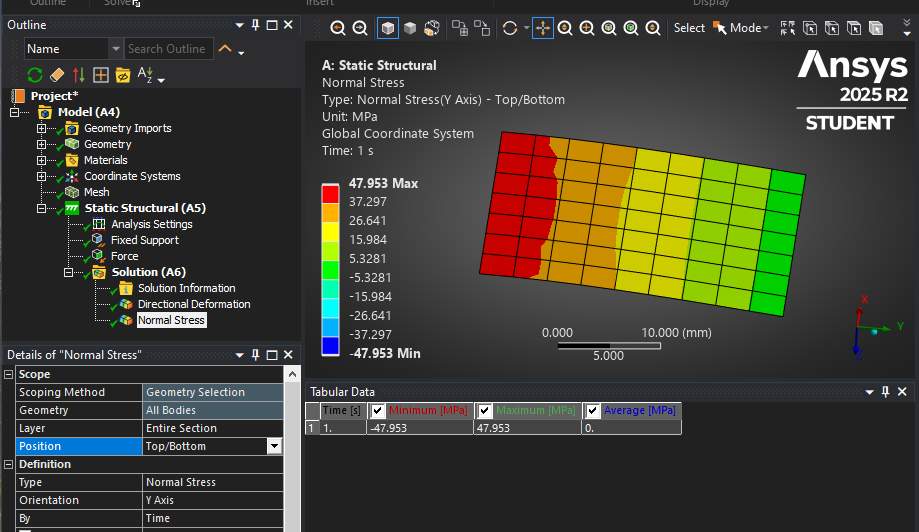The height and width of the screenshot is (532, 919).
Task: Click the Rotate tool icon
Action: 510,28
